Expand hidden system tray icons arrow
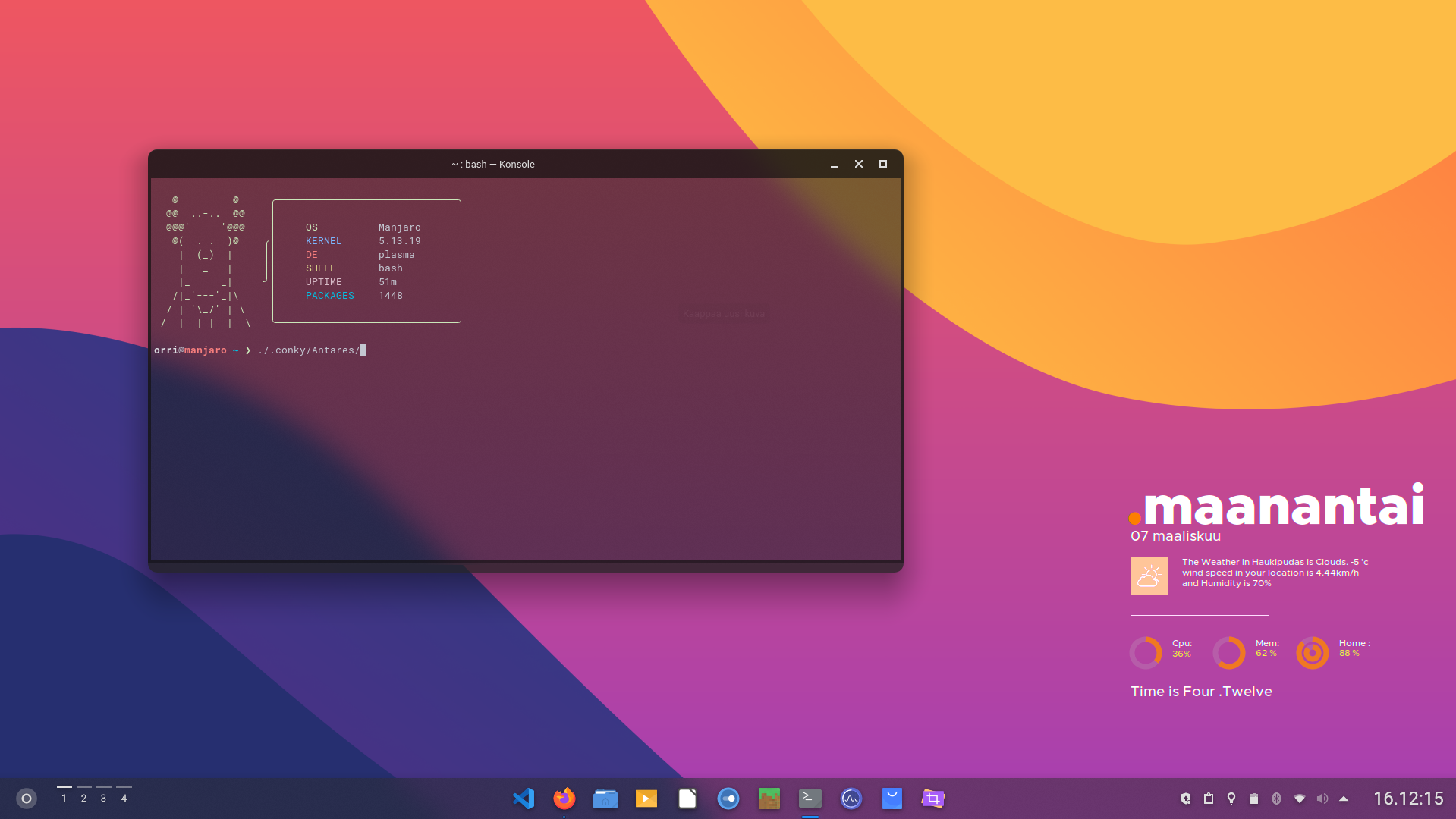This screenshot has height=819, width=1456. pos(1344,799)
